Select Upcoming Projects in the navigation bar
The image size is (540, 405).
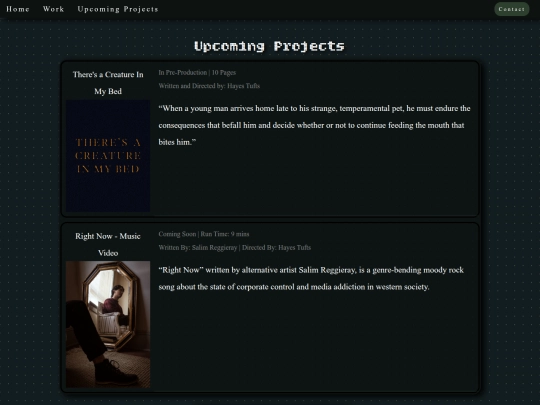click(118, 9)
